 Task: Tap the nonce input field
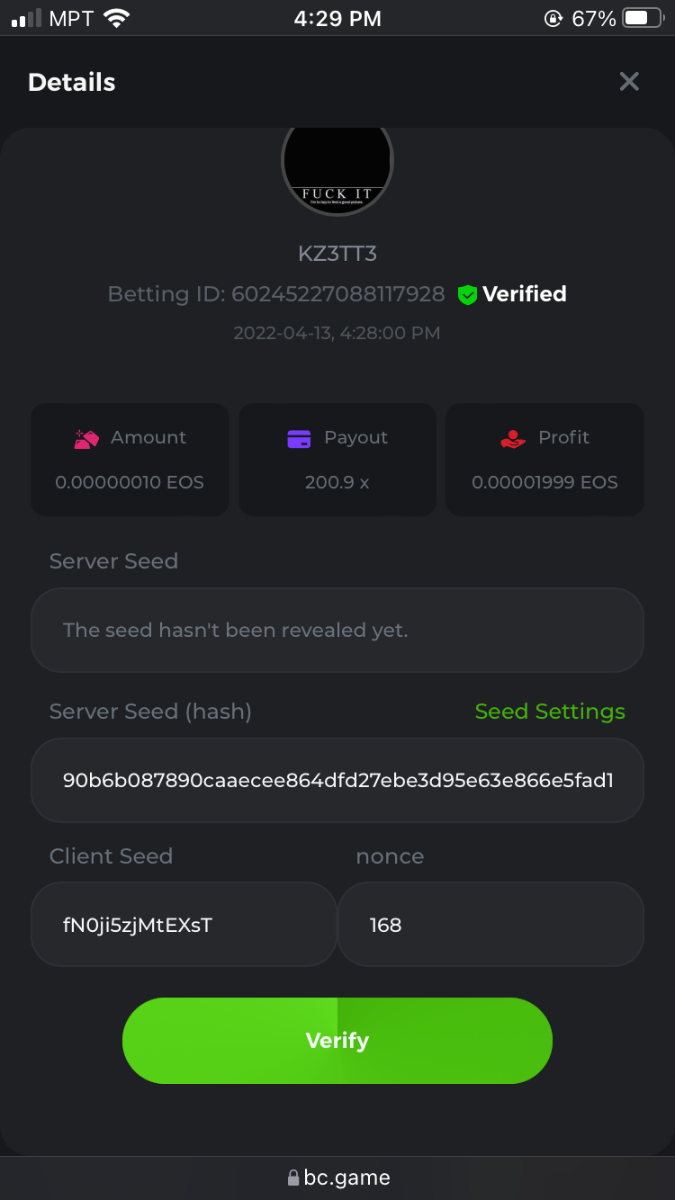click(x=491, y=925)
